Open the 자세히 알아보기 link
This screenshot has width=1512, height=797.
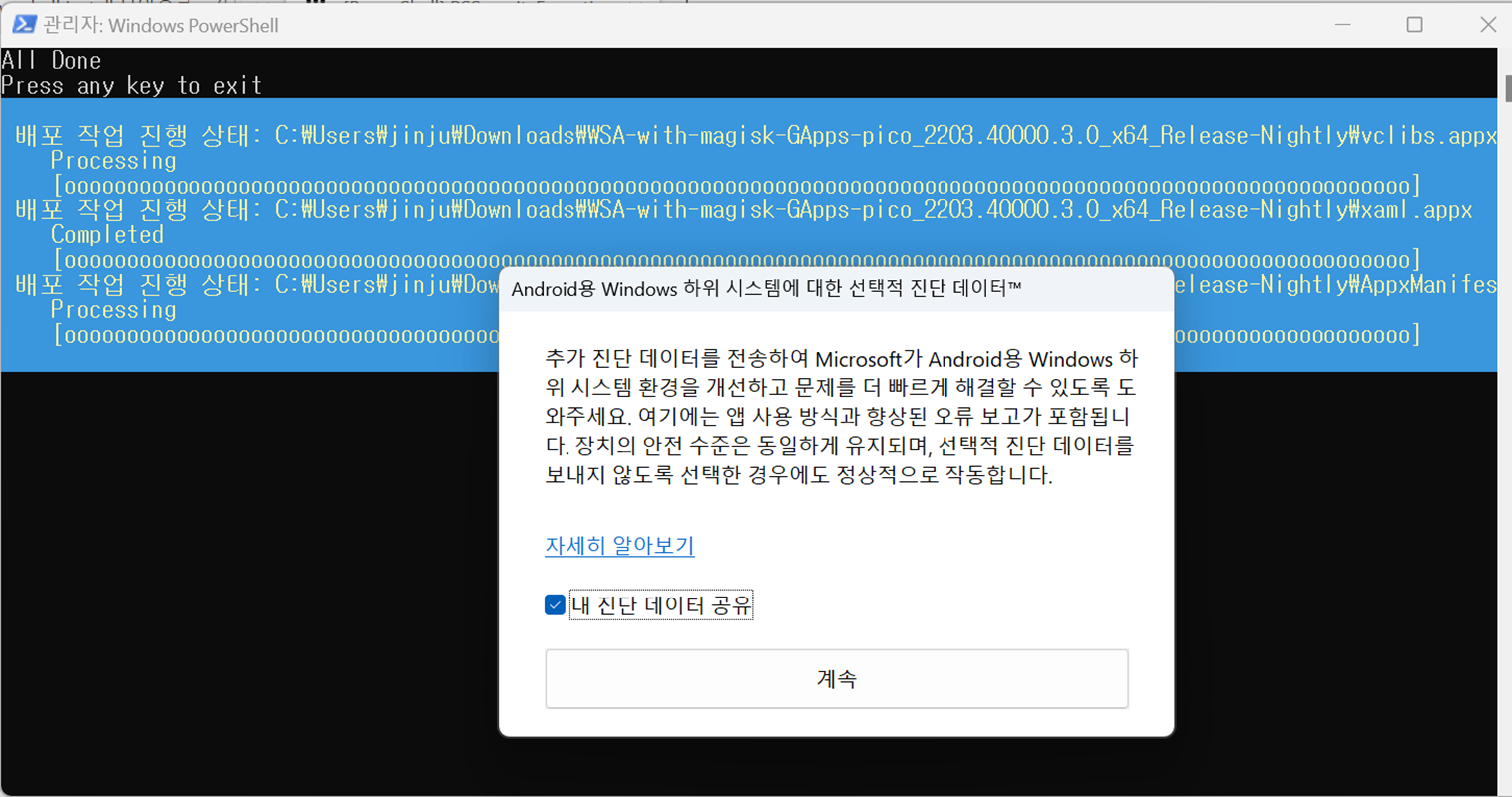(x=619, y=545)
